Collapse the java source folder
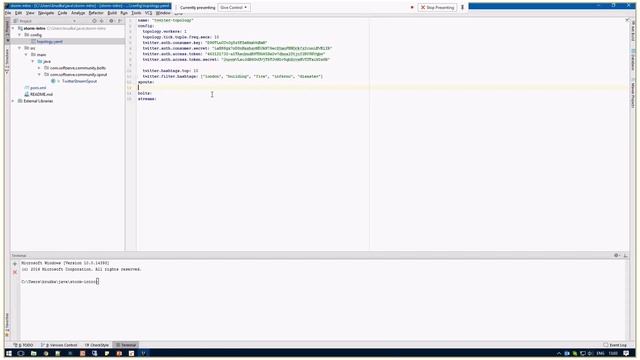This screenshot has height=360, width=640. click(x=33, y=61)
